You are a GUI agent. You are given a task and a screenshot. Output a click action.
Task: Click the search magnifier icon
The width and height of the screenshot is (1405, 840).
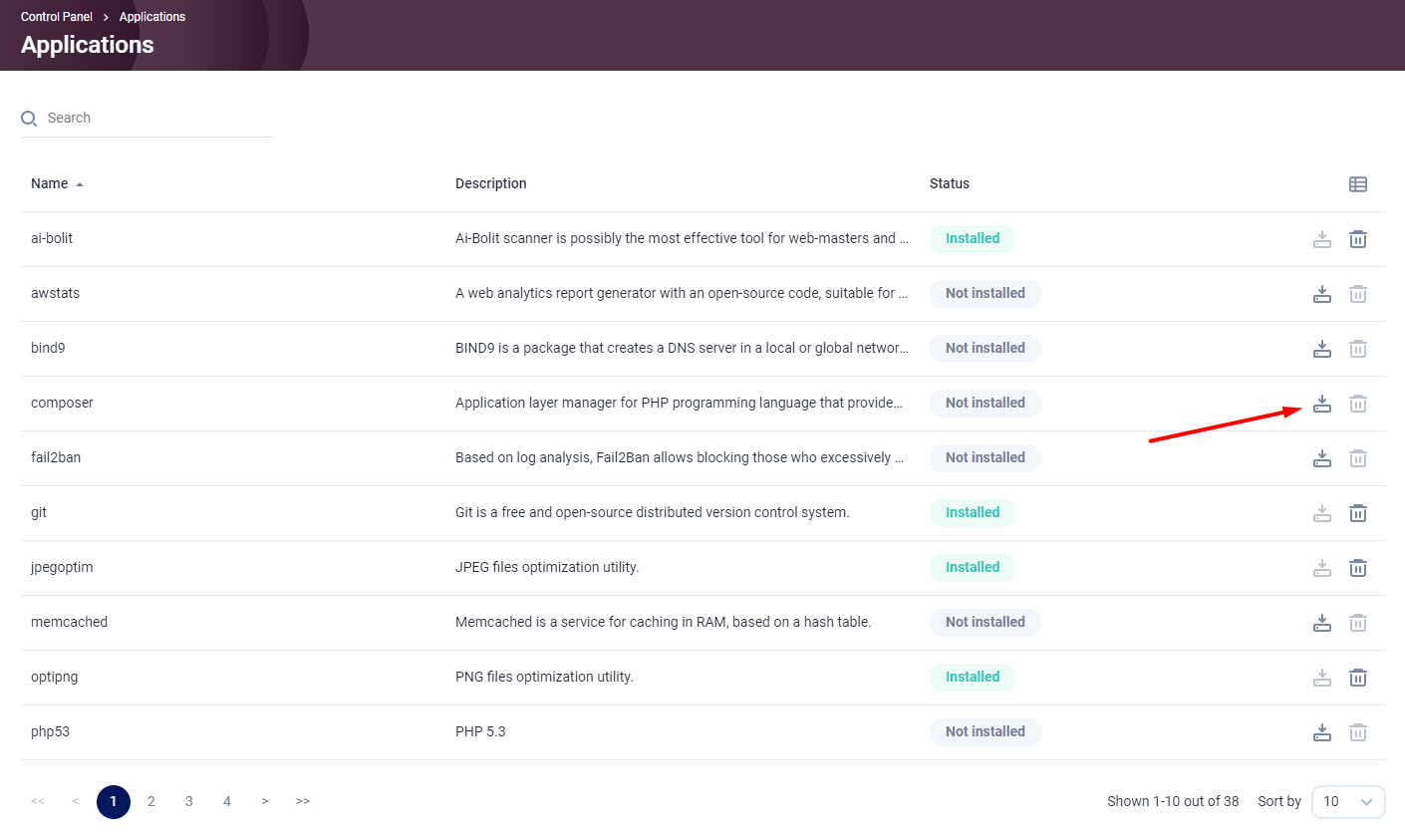click(29, 119)
